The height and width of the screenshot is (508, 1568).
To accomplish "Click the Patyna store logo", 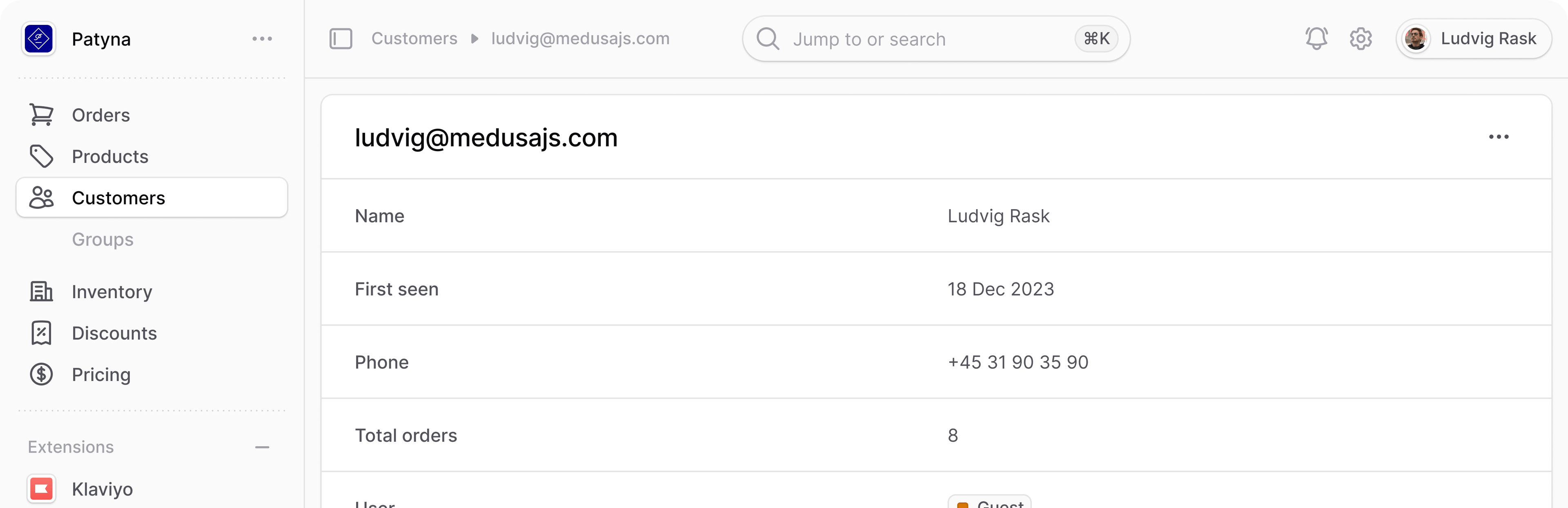I will (39, 38).
